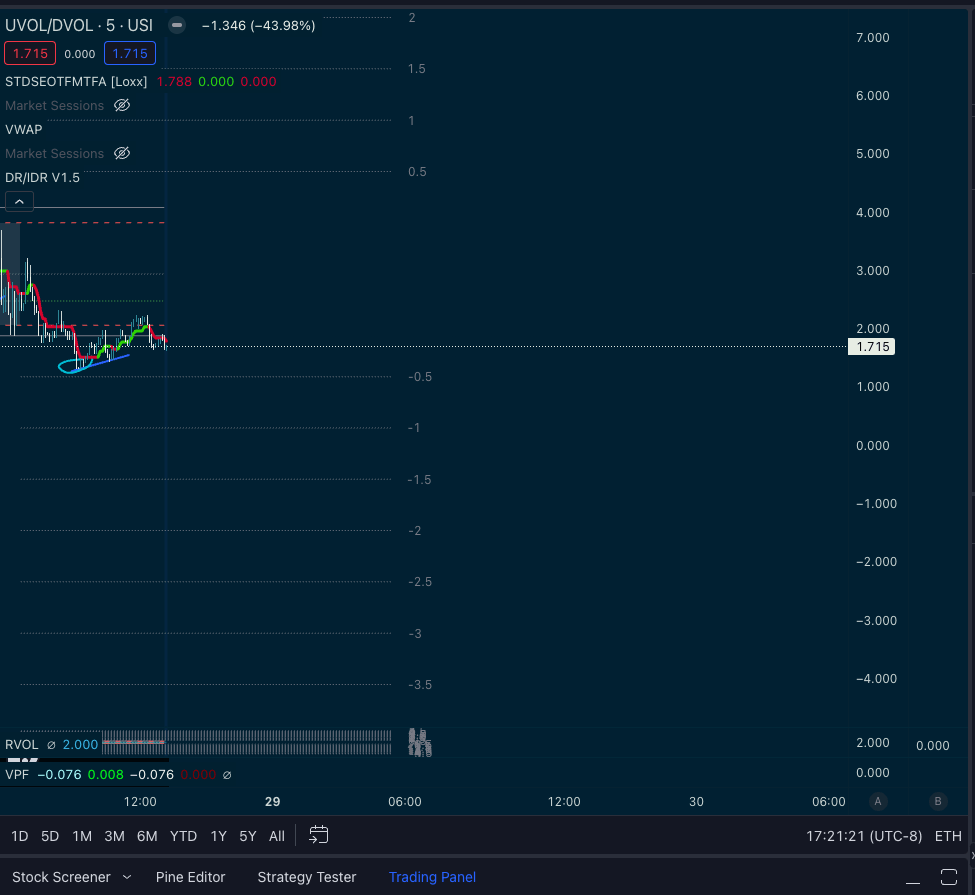975x895 pixels.
Task: Toggle the ETH session setting
Action: tap(948, 836)
